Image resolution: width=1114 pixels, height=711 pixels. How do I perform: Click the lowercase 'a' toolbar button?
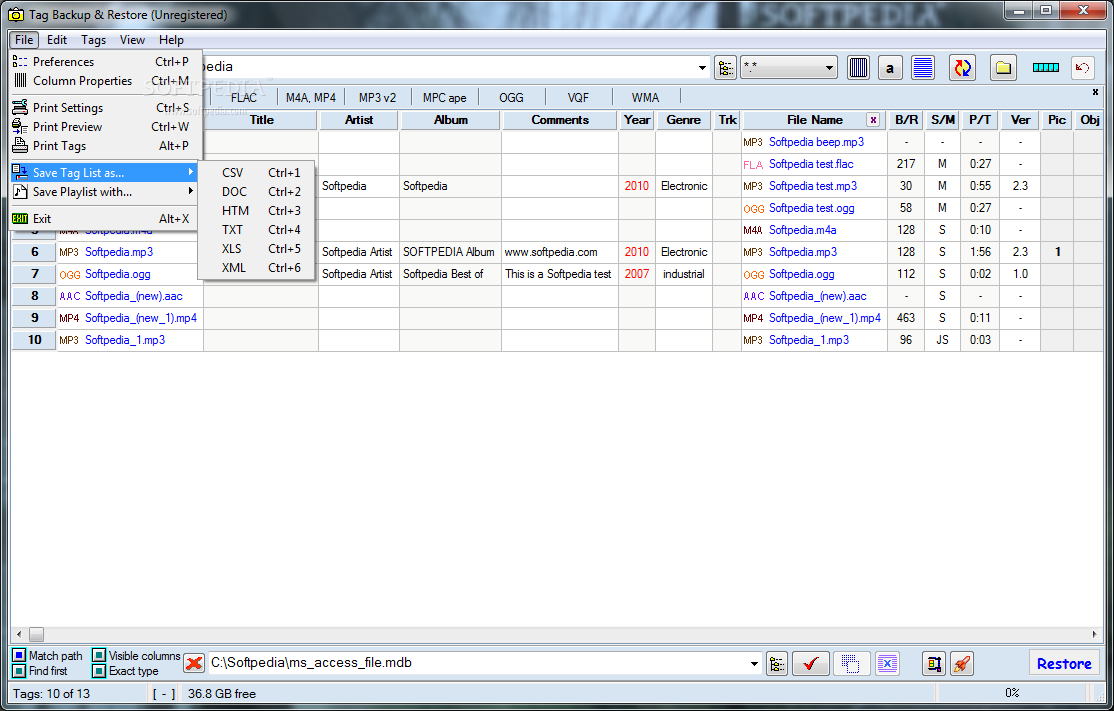point(889,68)
